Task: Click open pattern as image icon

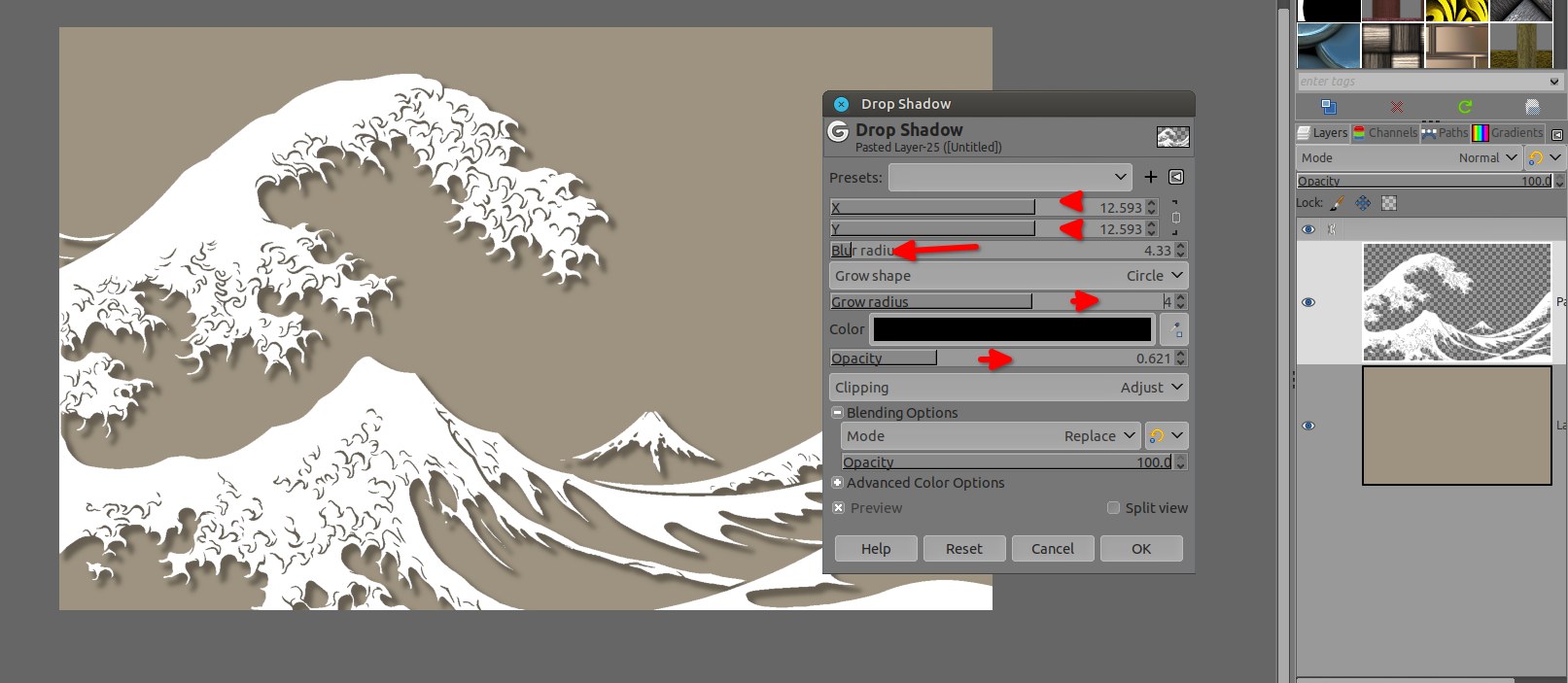Action: pos(1532,106)
